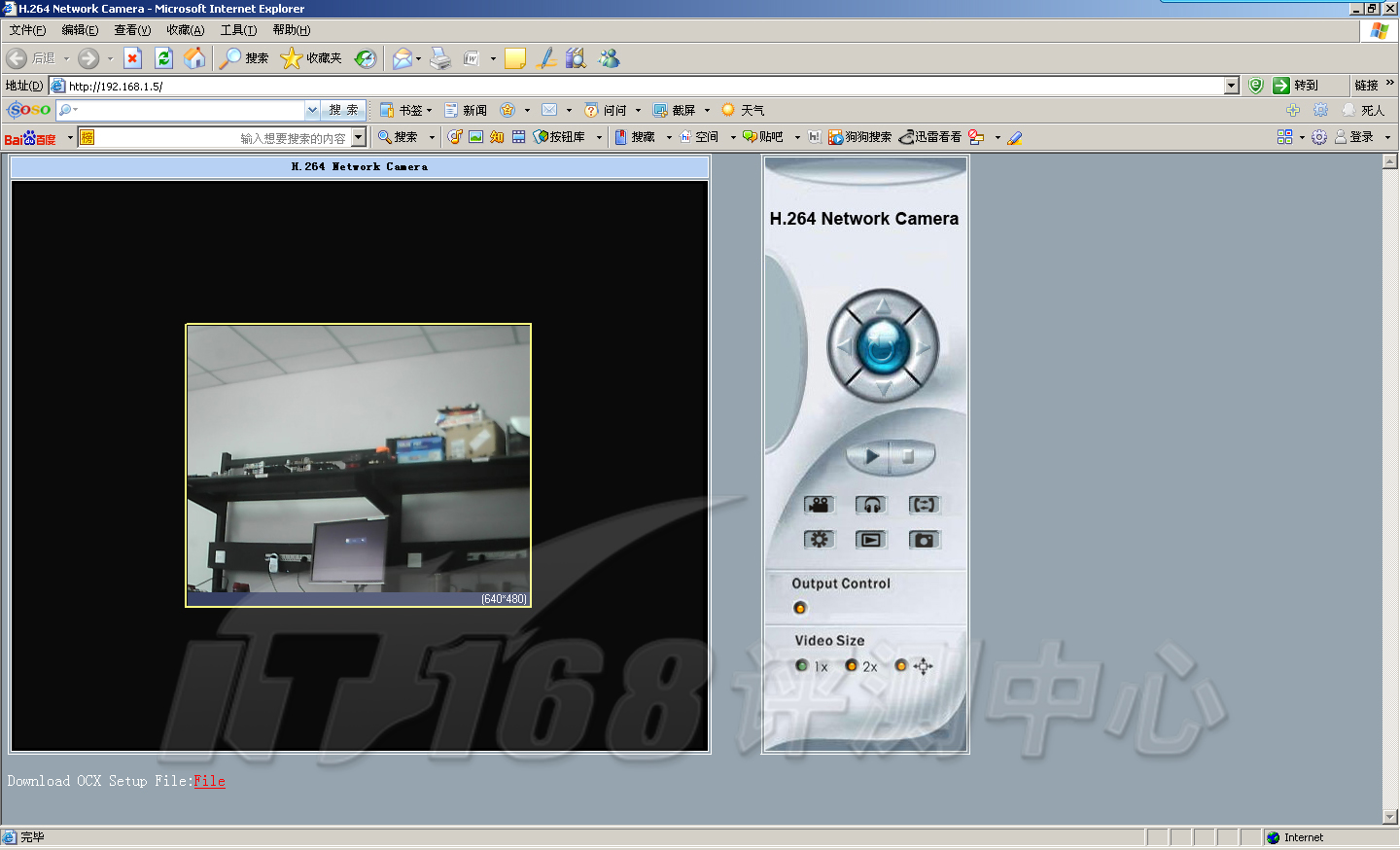Screen dimensions: 1400x850
Task: Select 1x video size option
Action: tap(802, 666)
